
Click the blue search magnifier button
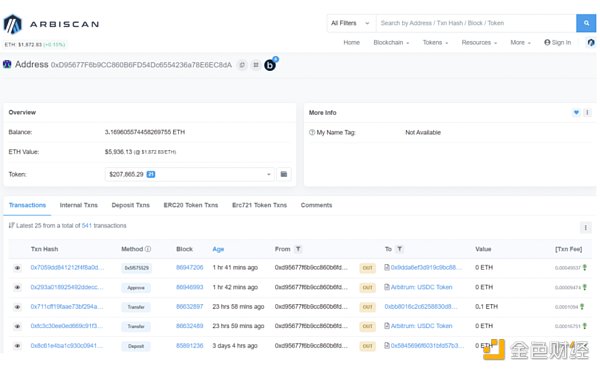pos(586,23)
